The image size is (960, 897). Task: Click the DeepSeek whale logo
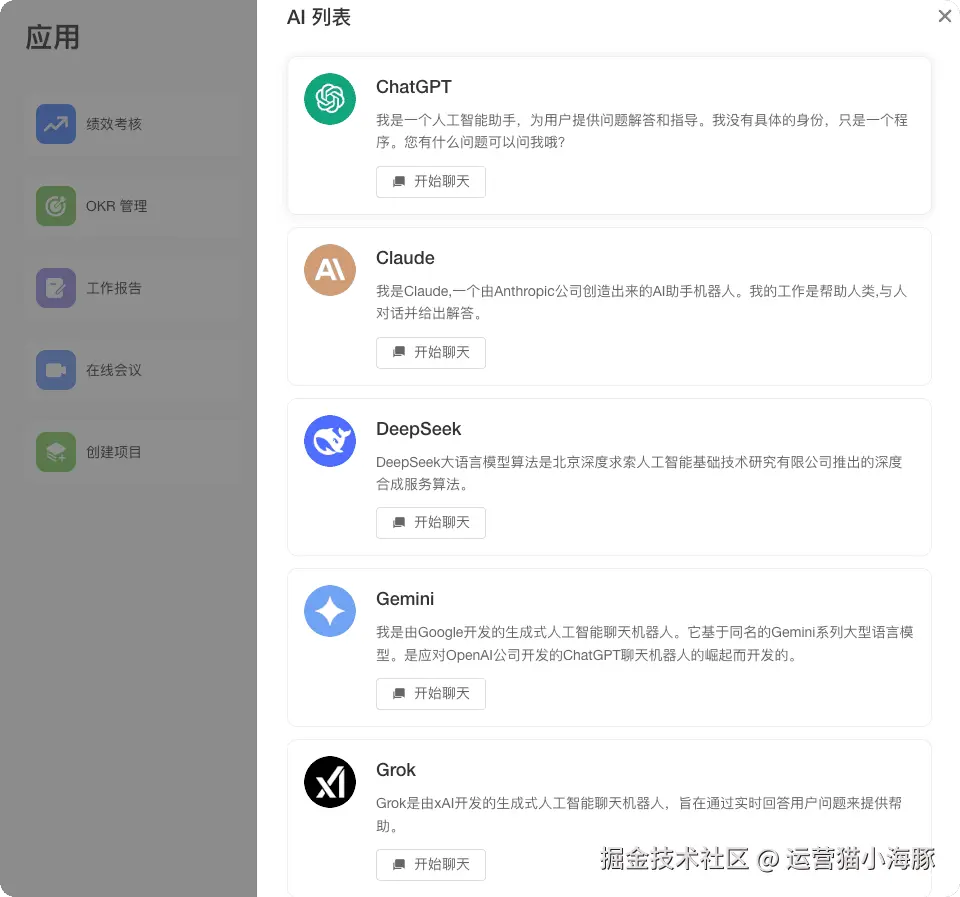click(330, 441)
